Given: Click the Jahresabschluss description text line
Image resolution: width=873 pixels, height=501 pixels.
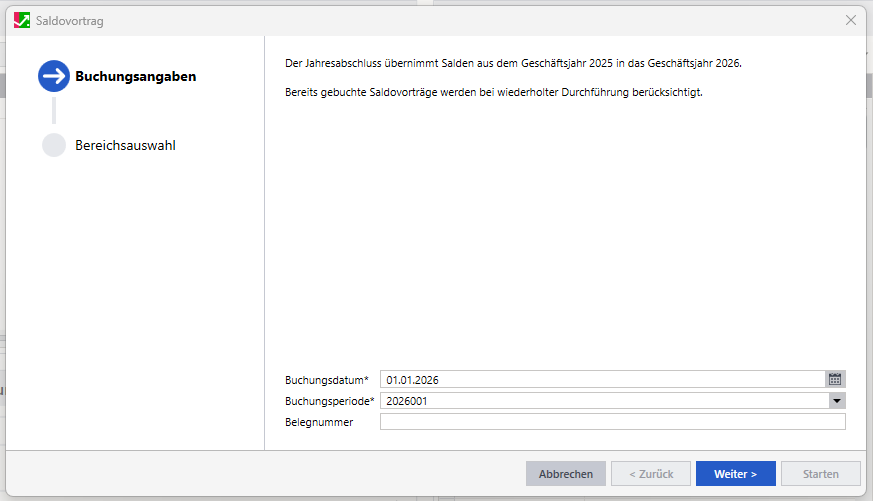Looking at the screenshot, I should click(x=513, y=63).
